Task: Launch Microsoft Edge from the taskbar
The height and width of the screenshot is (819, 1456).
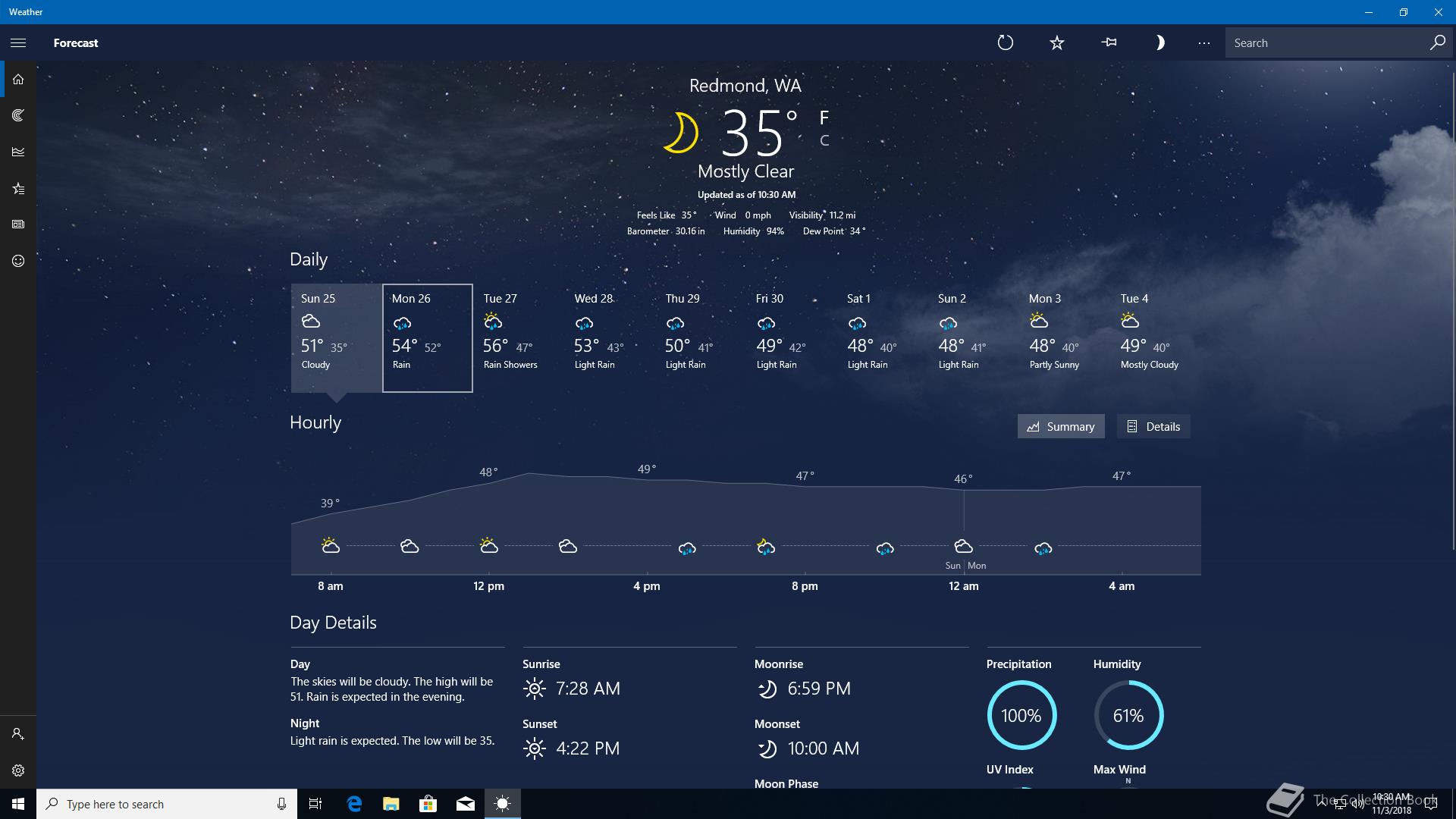Action: (x=353, y=804)
